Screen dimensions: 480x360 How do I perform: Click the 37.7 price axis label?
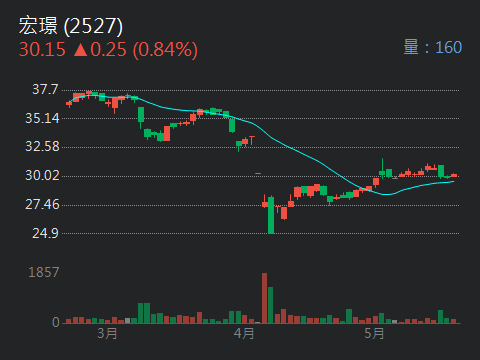[45, 89]
